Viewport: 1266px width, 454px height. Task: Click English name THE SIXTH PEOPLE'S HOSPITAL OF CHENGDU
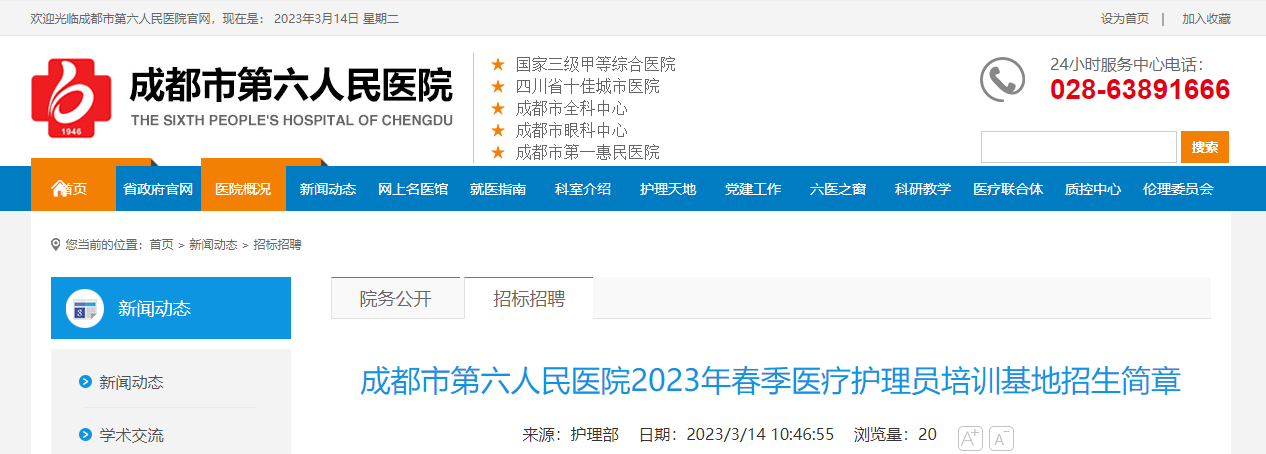point(292,120)
